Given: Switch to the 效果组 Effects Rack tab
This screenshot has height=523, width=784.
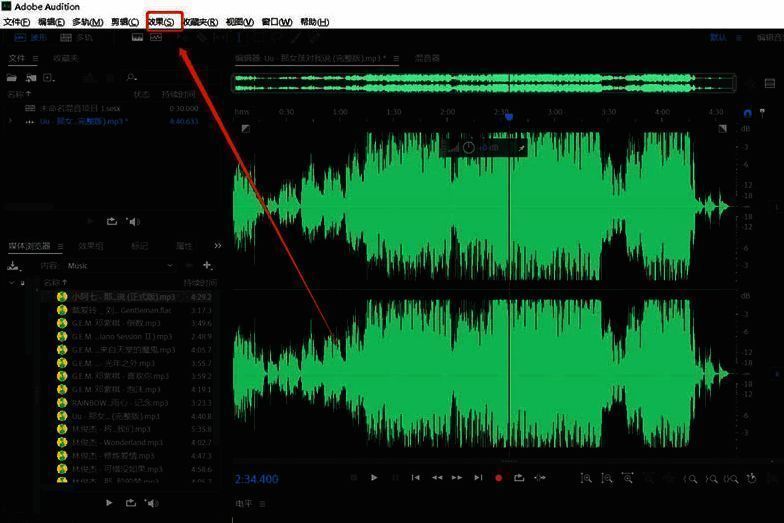Looking at the screenshot, I should click(91, 246).
